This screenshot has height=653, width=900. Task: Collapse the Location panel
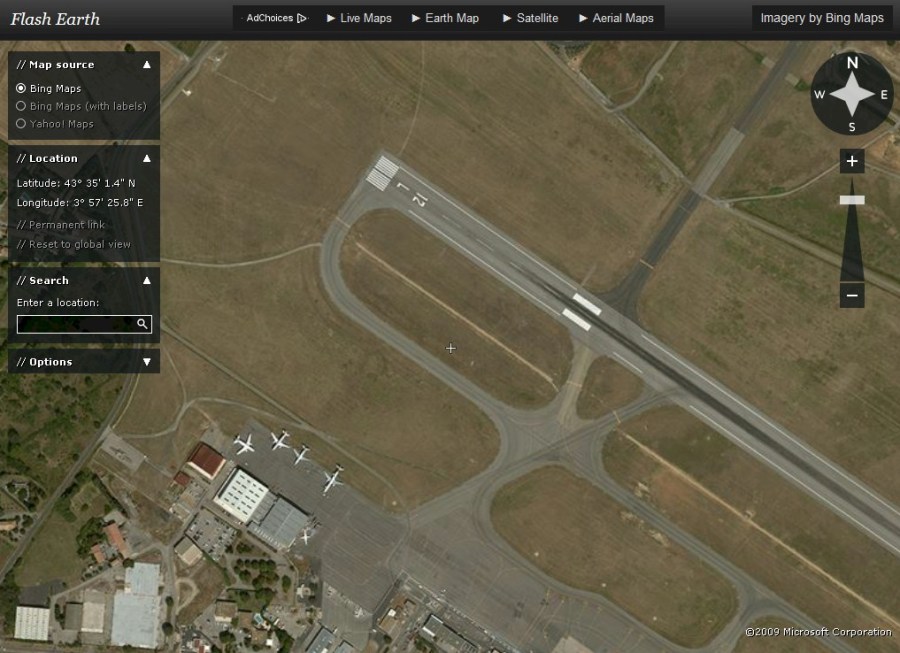147,158
